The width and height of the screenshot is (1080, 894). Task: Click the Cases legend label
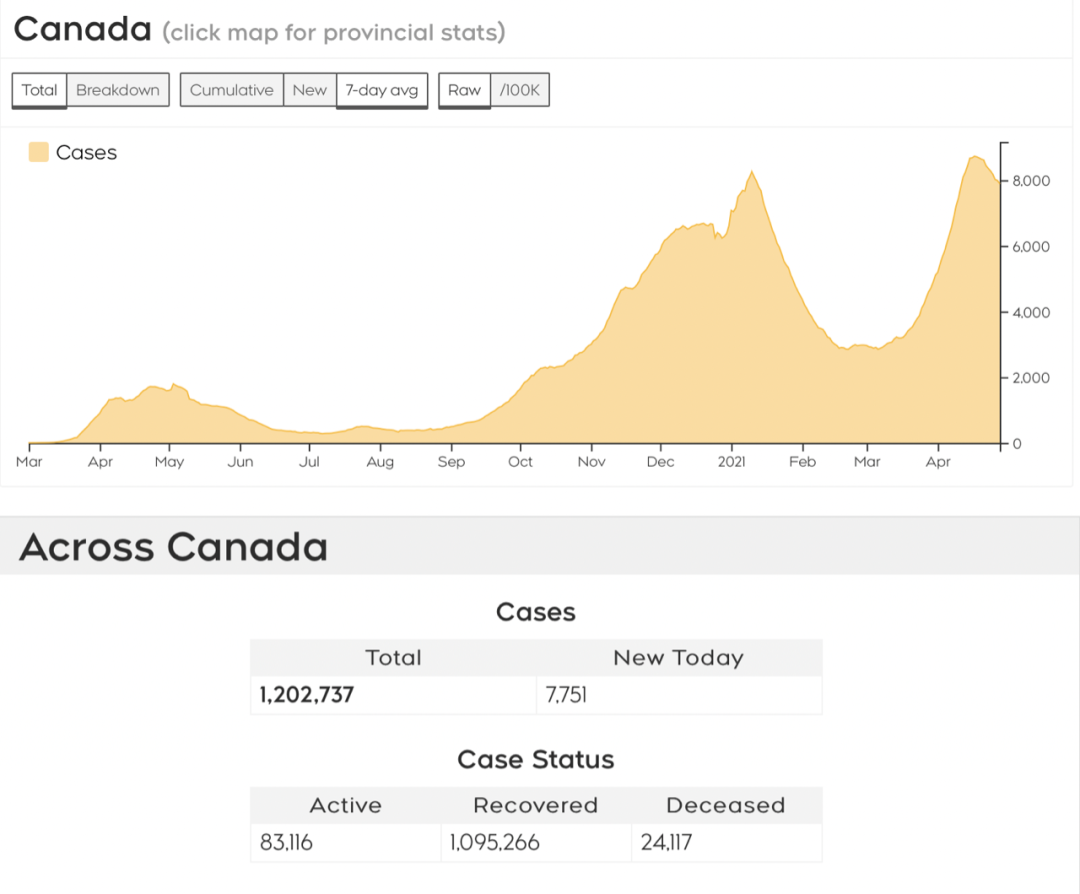(x=86, y=152)
